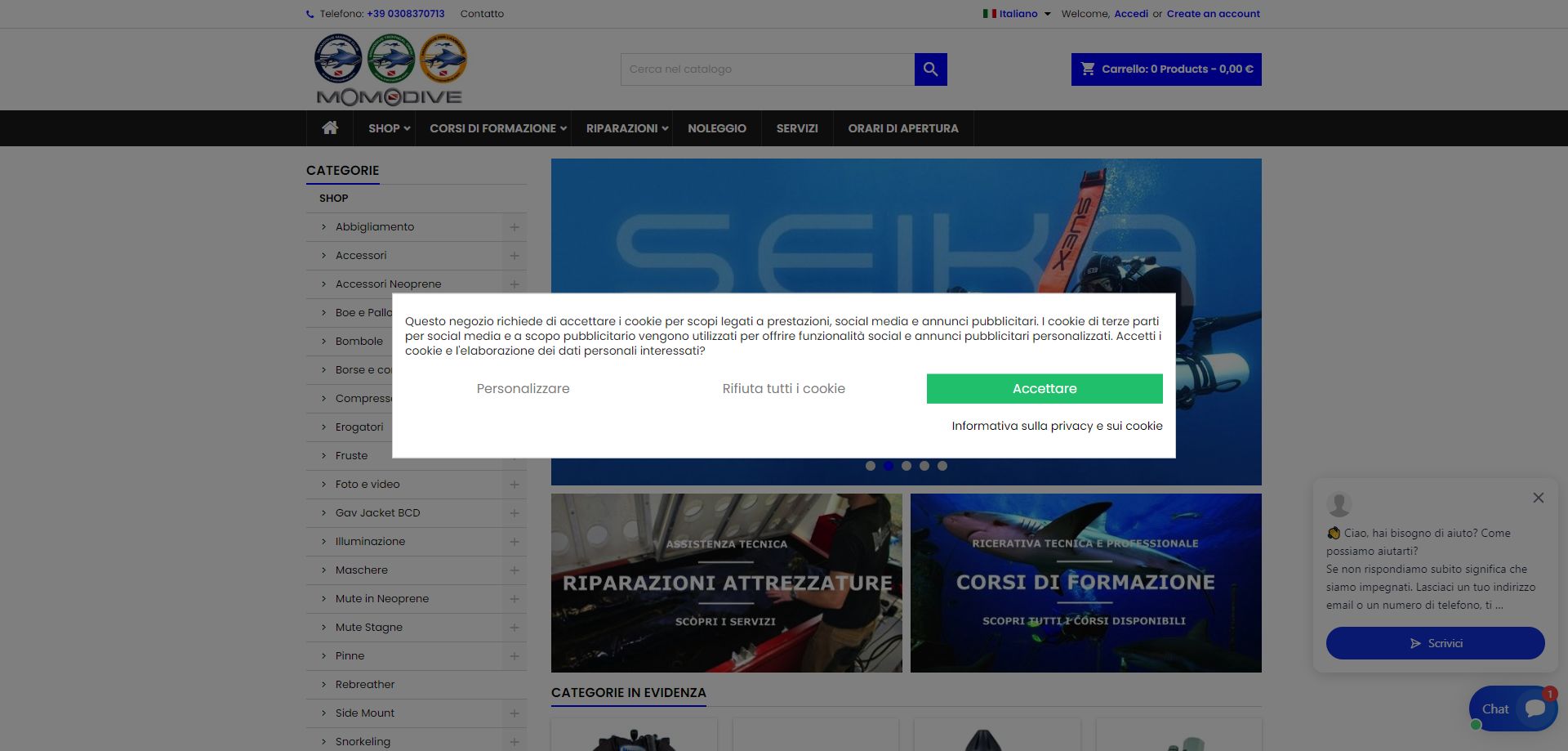Click Personalizzare cookie settings

pos(523,389)
